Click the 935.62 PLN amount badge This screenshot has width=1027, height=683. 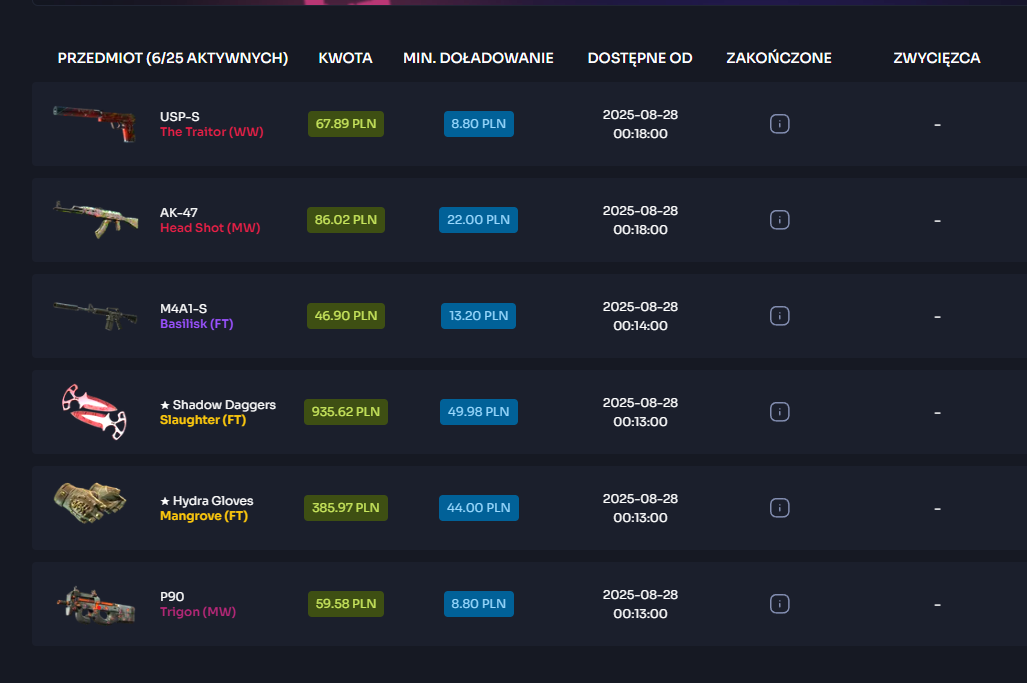pos(346,412)
